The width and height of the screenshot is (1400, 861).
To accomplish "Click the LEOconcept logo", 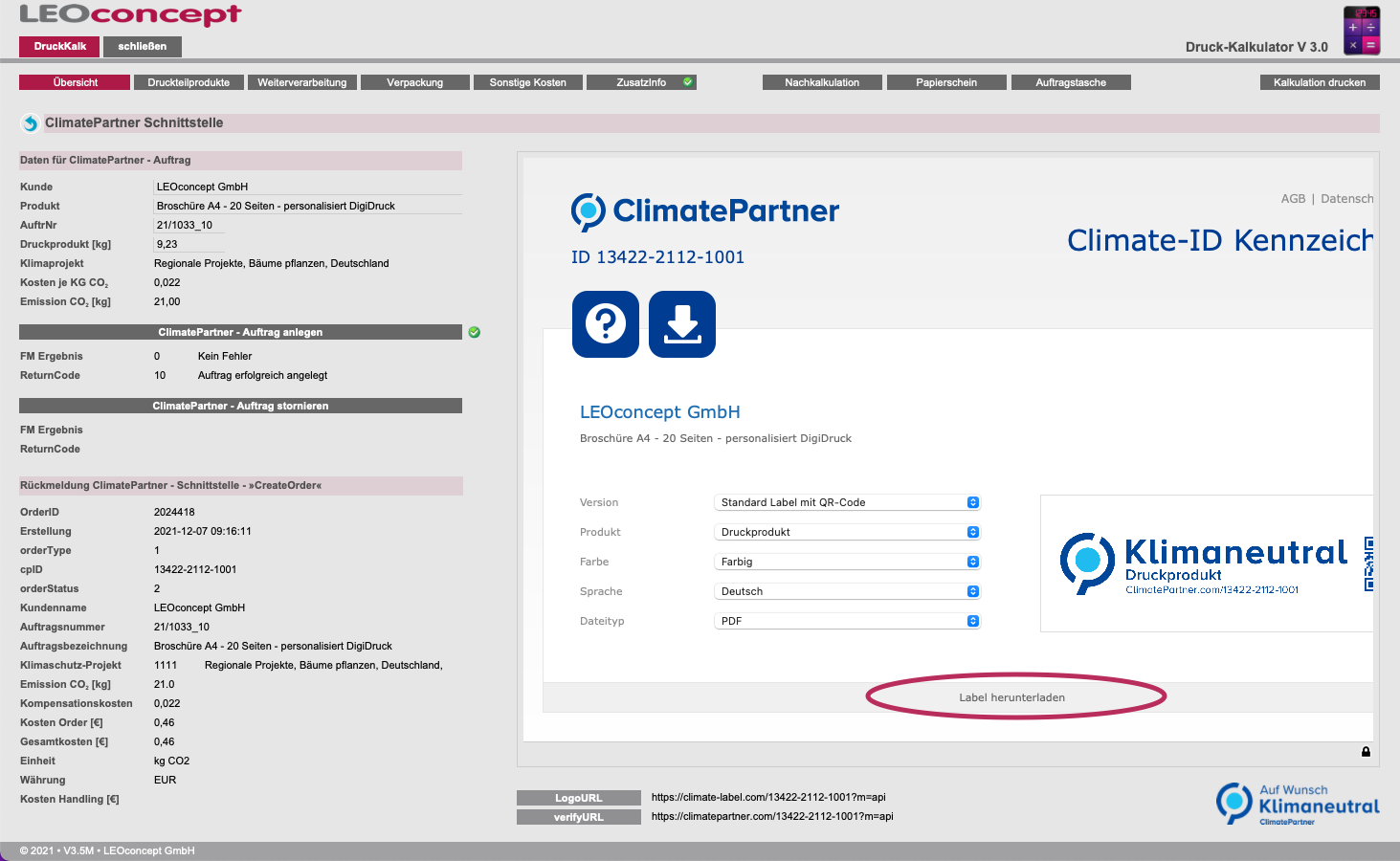I will pyautogui.click(x=131, y=14).
